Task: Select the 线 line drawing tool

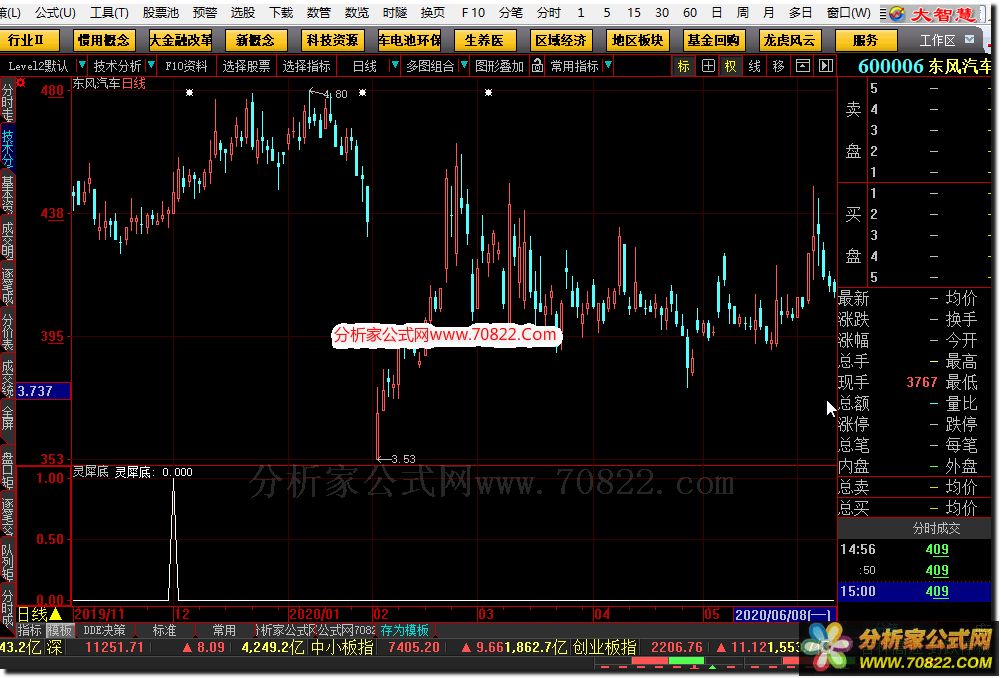Action: (755, 66)
